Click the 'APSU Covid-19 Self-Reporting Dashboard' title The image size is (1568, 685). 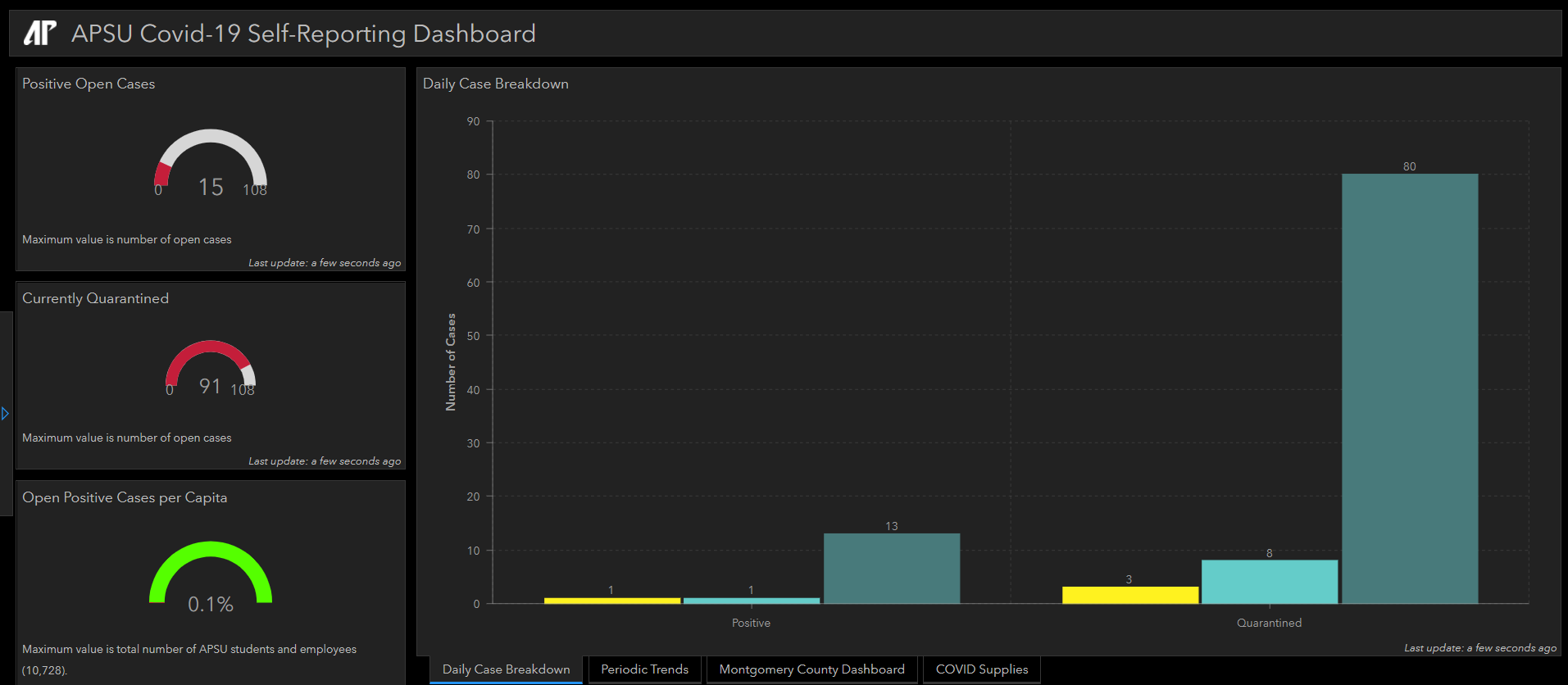coord(303,34)
